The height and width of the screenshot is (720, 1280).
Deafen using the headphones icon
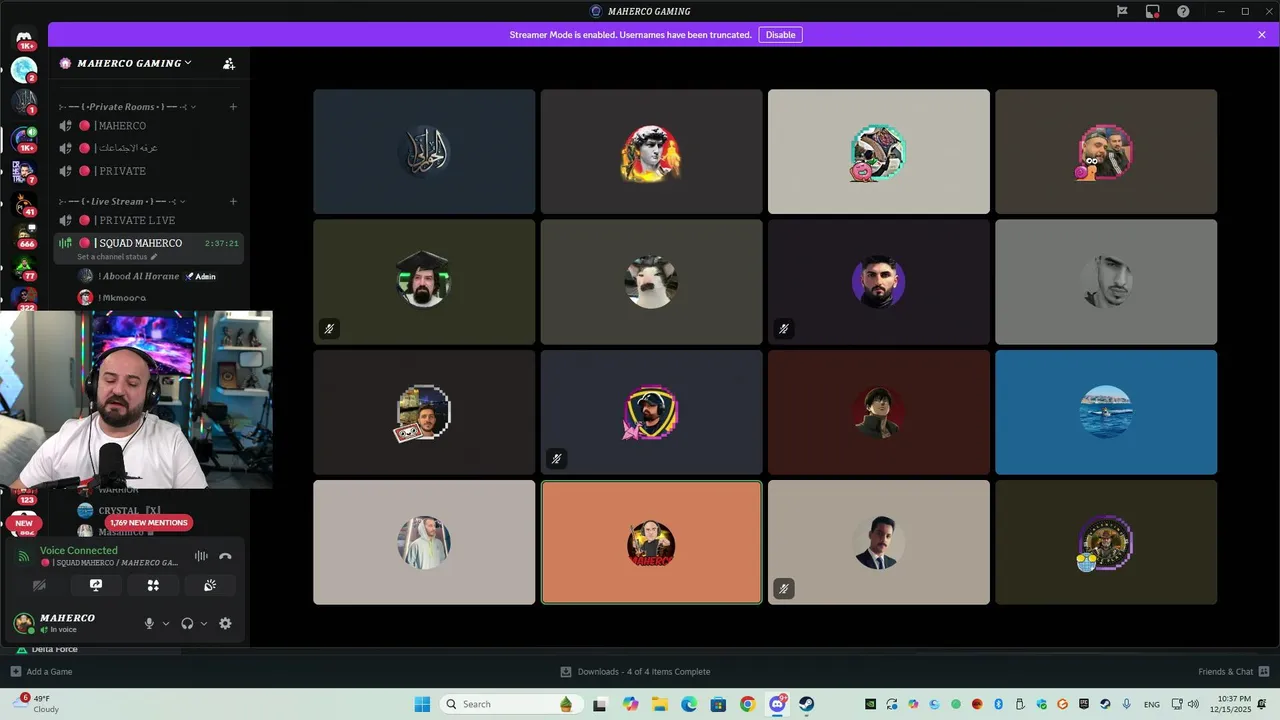pyautogui.click(x=187, y=623)
